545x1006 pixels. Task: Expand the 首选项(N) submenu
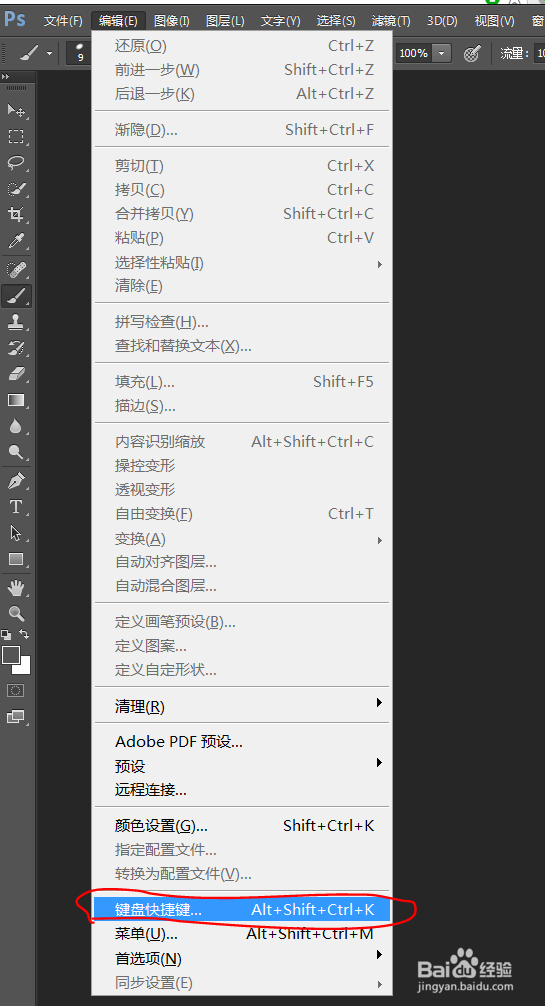pyautogui.click(x=242, y=958)
